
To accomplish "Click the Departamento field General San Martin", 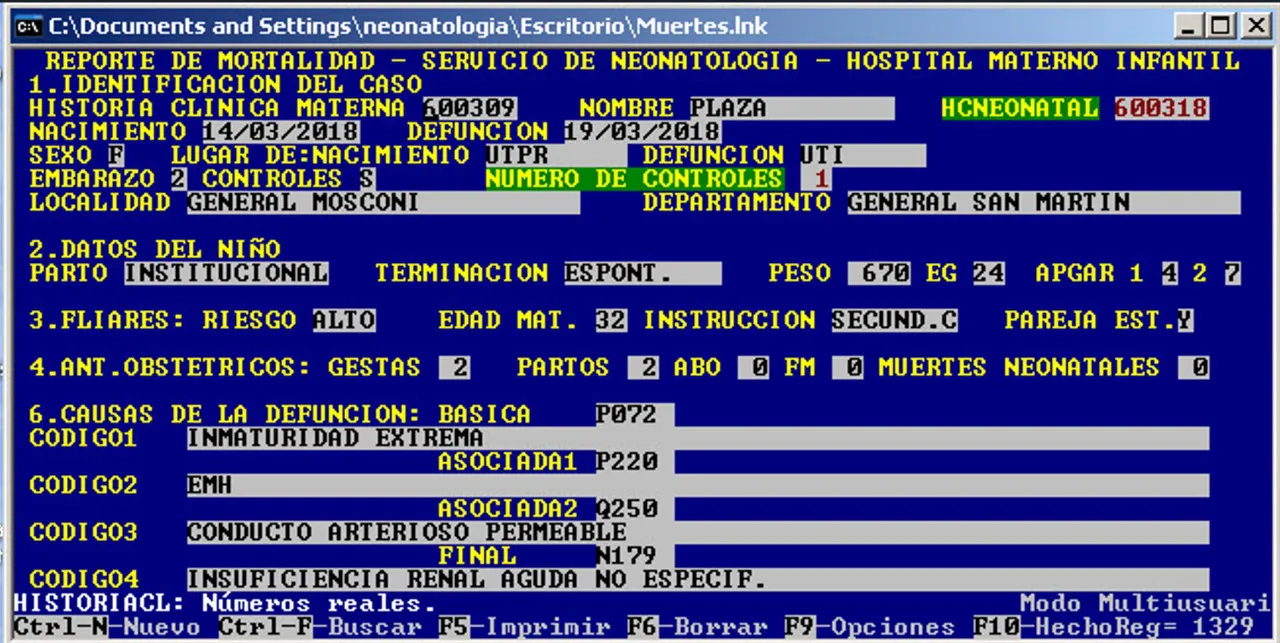I will pos(1043,203).
